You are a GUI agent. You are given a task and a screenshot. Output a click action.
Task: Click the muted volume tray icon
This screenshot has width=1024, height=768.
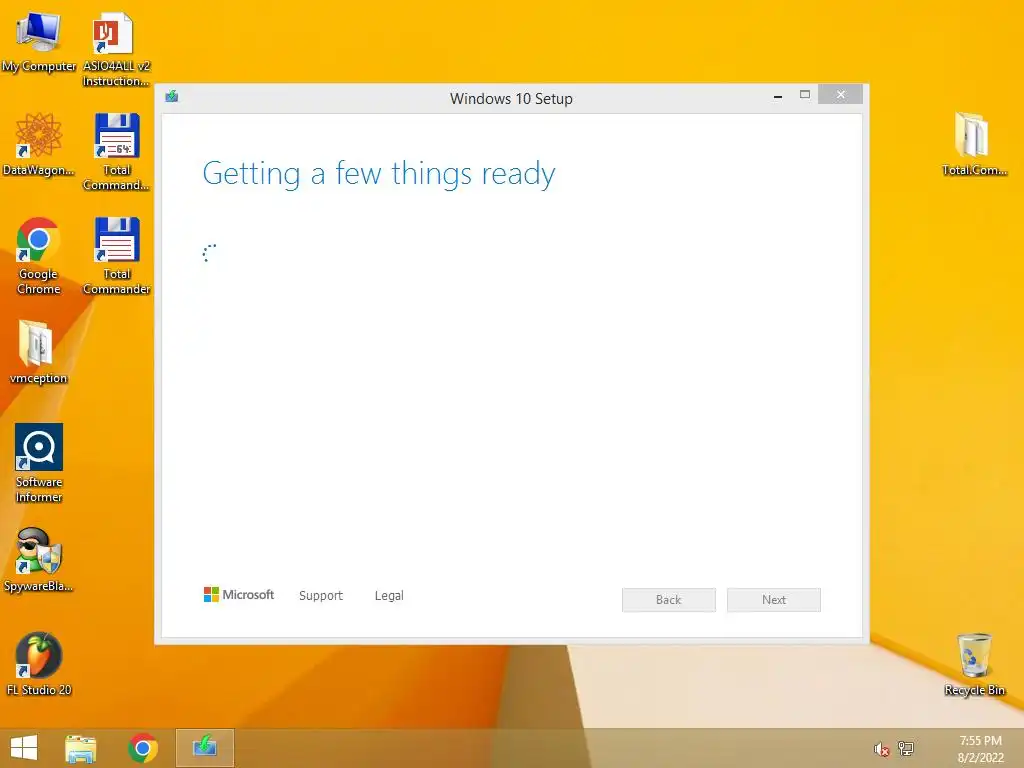click(x=882, y=749)
